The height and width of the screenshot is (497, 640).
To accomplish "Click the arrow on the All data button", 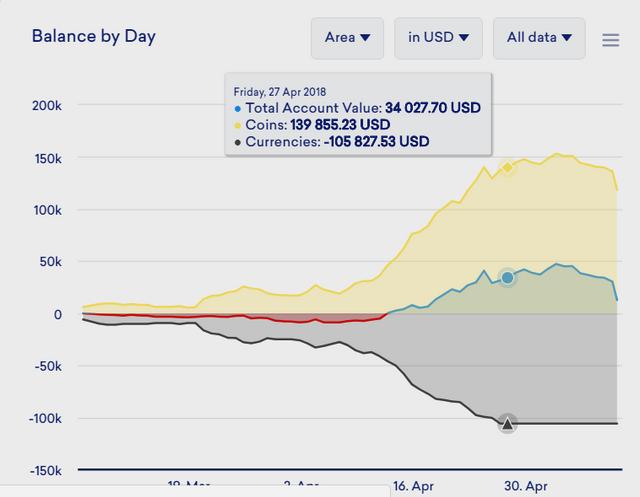I will pyautogui.click(x=567, y=38).
